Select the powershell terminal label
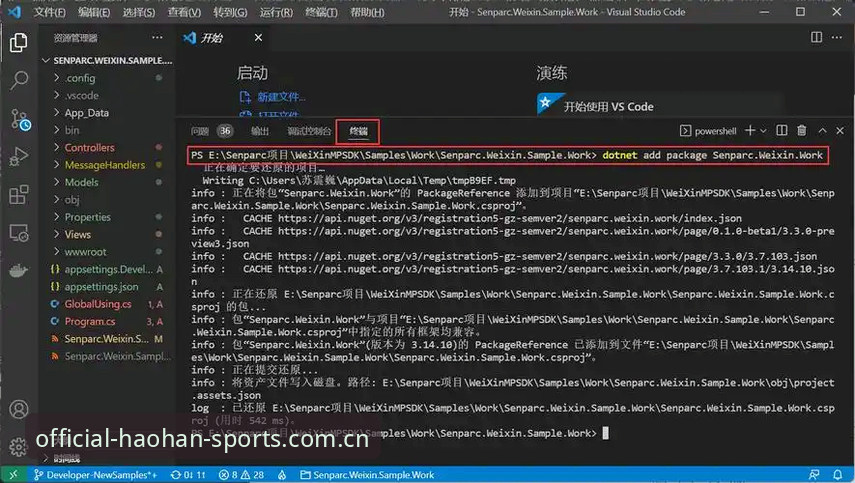This screenshot has width=855, height=483. [708, 131]
